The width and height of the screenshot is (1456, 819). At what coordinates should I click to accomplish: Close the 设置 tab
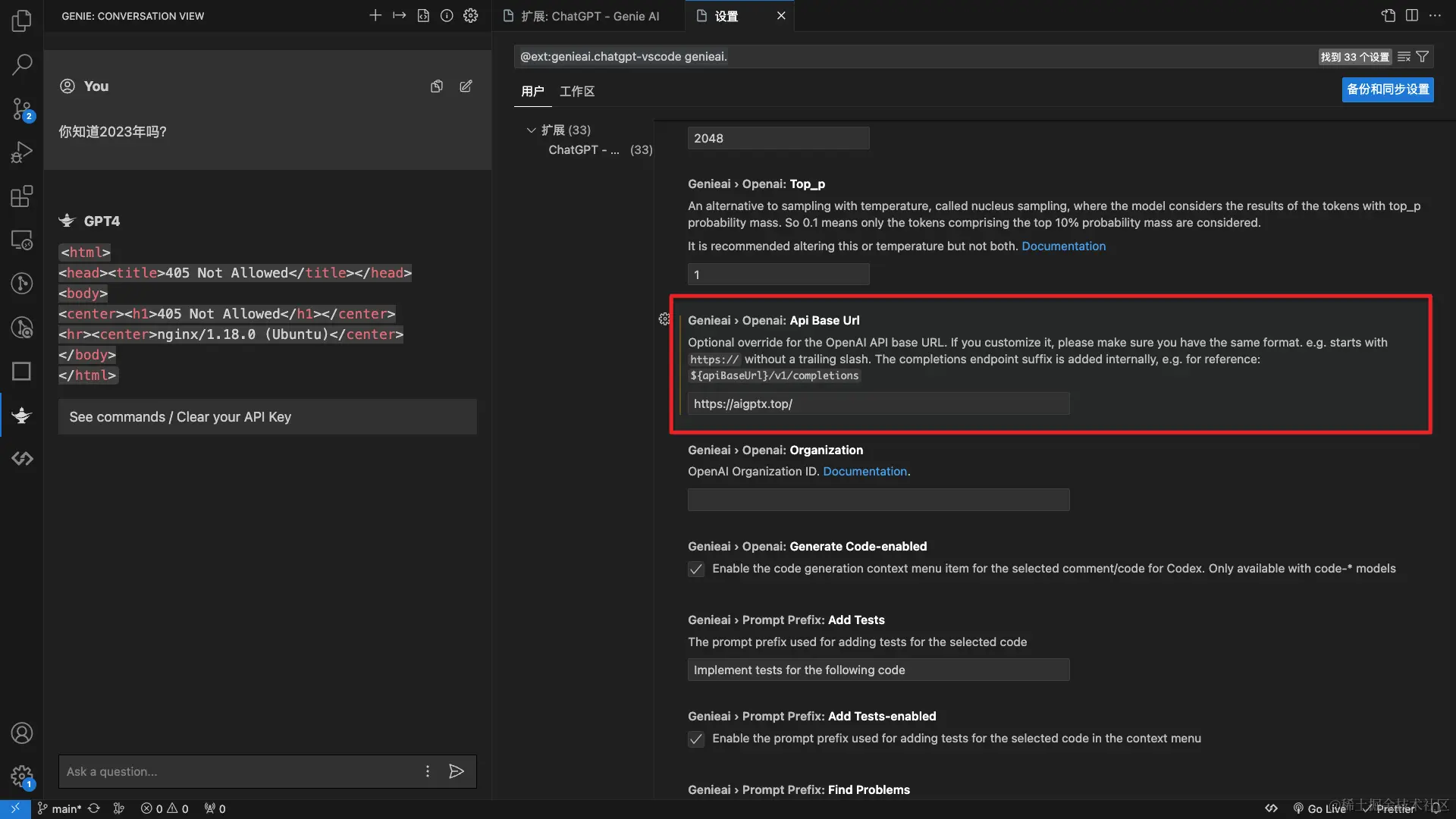coord(781,16)
